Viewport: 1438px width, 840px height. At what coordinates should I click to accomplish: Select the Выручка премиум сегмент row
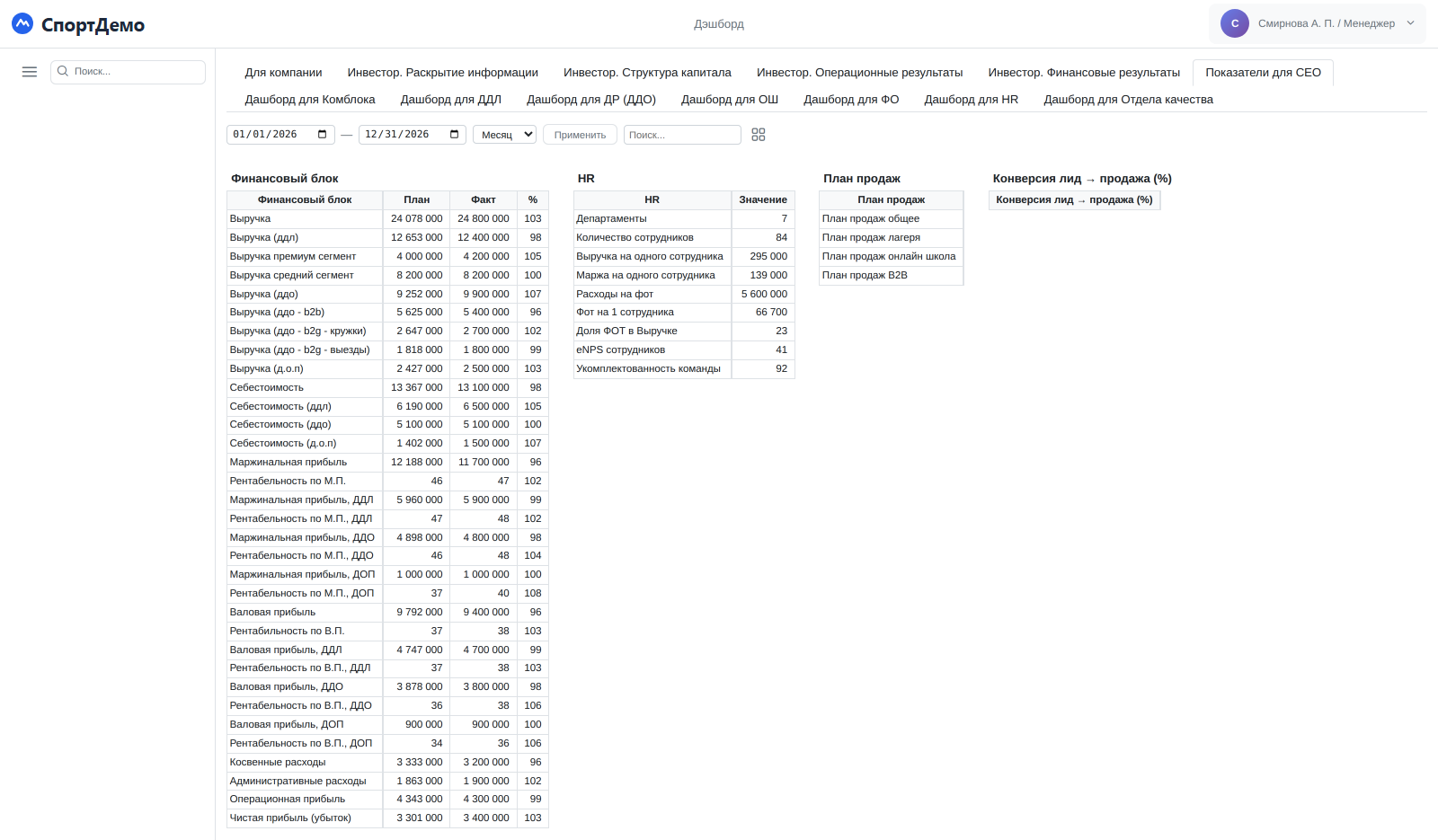pyautogui.click(x=387, y=257)
